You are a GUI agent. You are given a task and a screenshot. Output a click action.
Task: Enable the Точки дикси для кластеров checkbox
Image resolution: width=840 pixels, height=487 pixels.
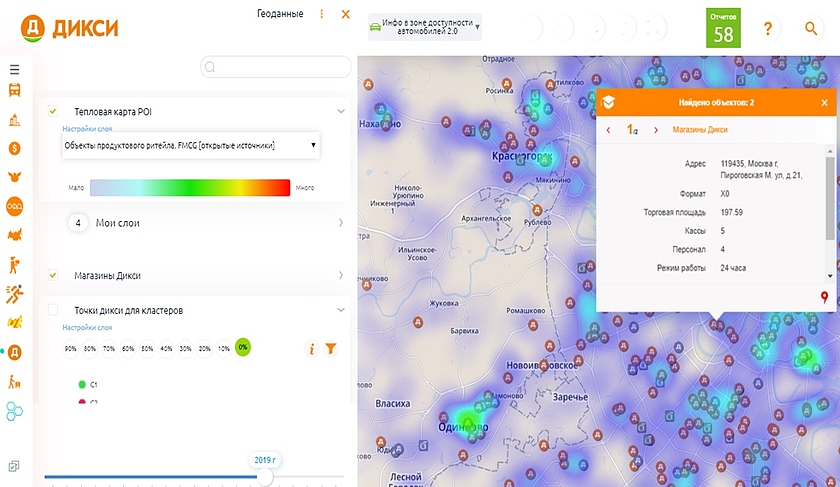point(53,311)
